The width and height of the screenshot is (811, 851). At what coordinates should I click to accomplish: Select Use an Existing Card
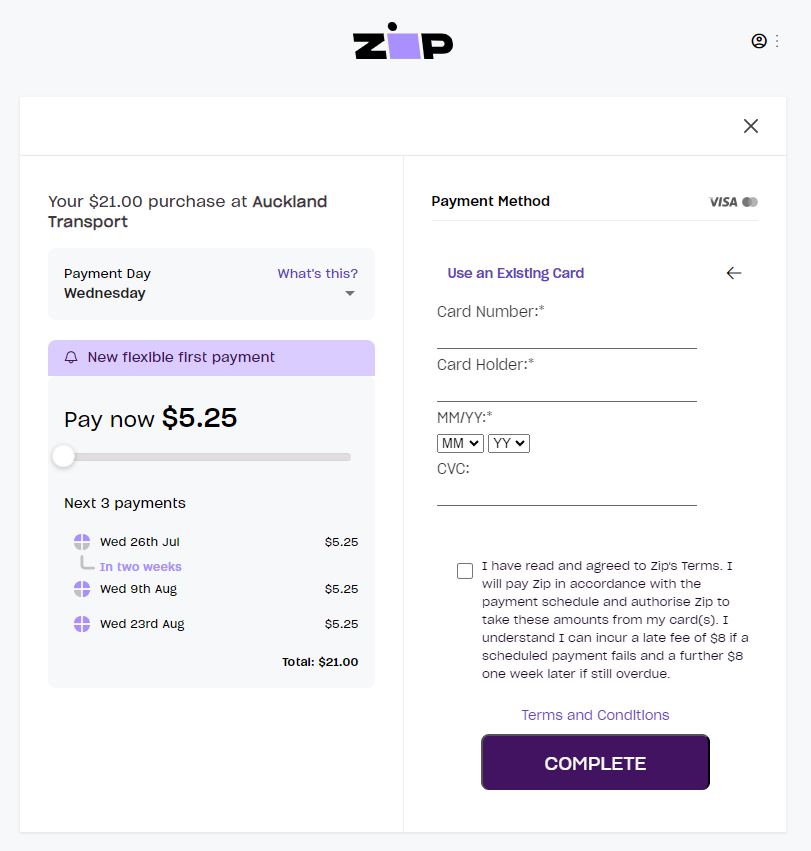coord(515,272)
